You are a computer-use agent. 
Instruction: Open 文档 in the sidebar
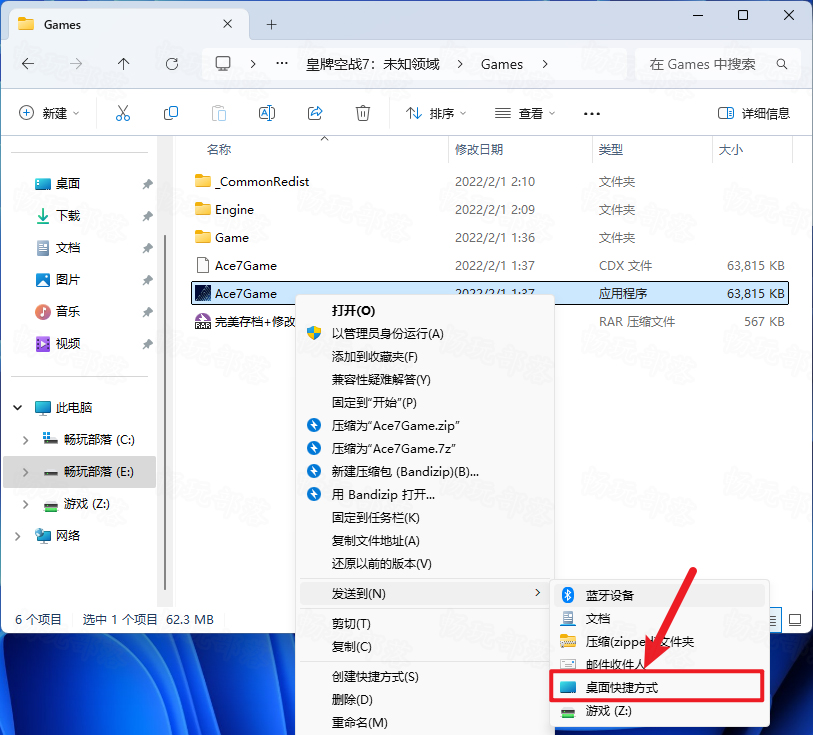67,248
